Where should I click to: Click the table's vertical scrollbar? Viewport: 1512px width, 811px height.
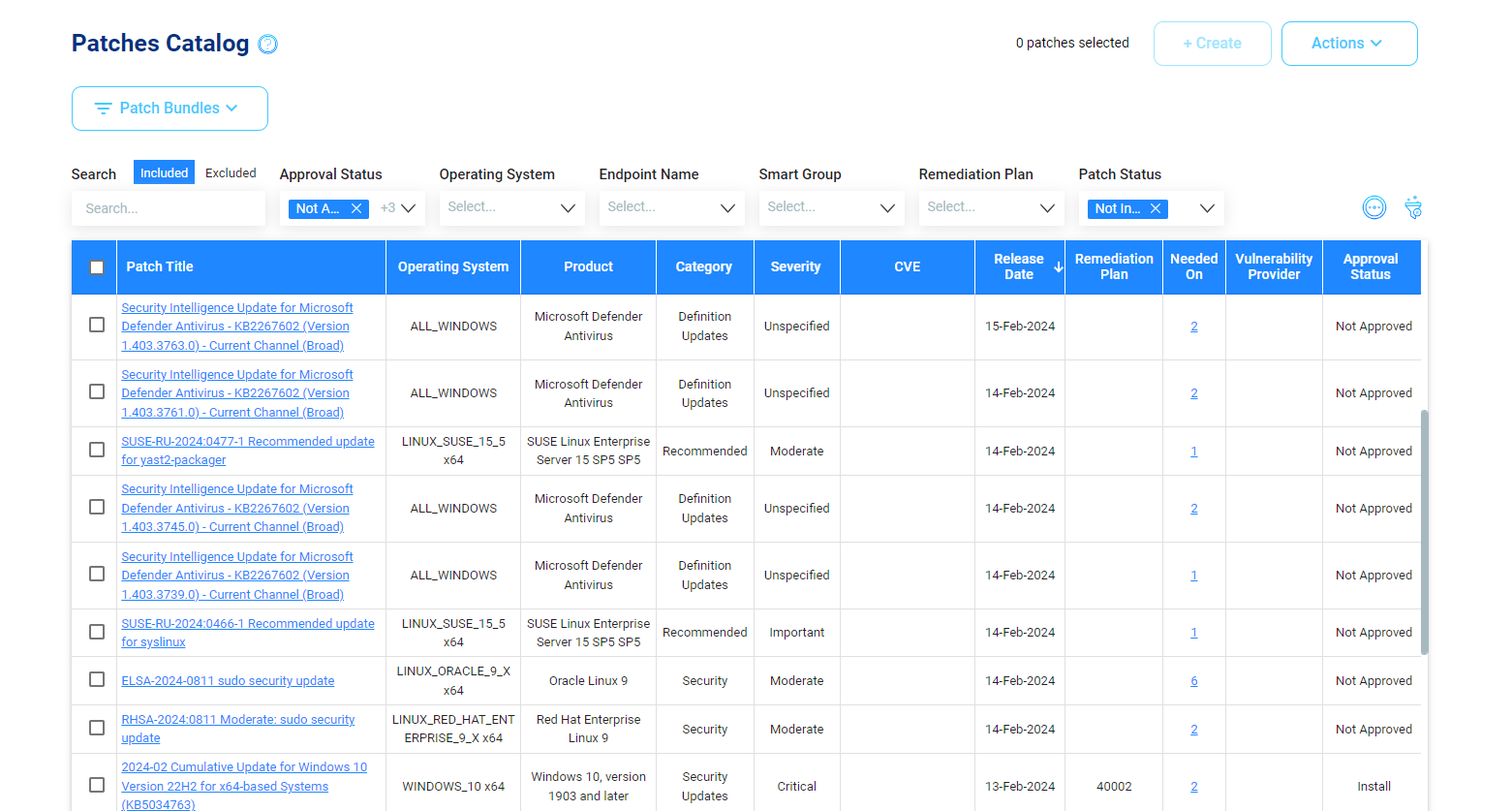1424,532
